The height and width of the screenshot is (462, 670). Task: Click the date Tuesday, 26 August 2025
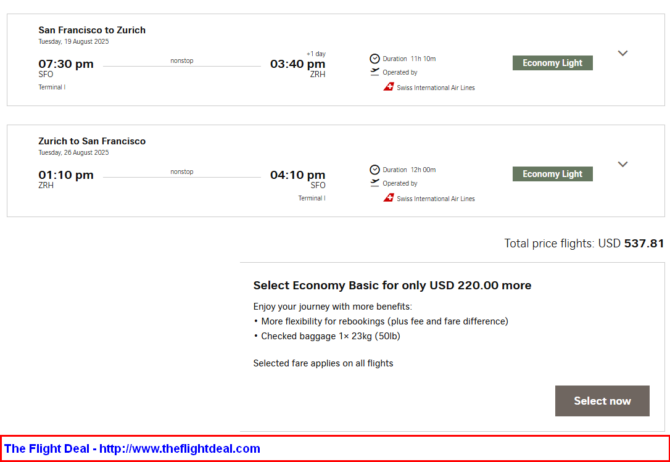point(73,153)
